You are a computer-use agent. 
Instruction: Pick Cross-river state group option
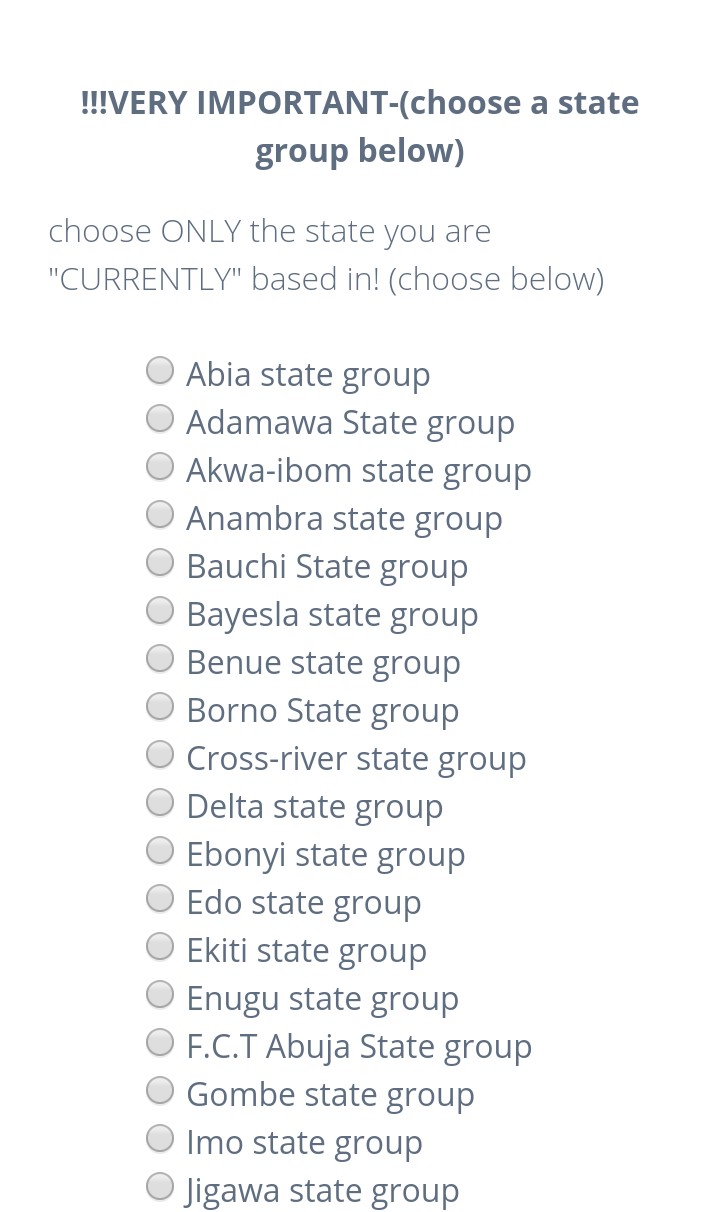[160, 755]
